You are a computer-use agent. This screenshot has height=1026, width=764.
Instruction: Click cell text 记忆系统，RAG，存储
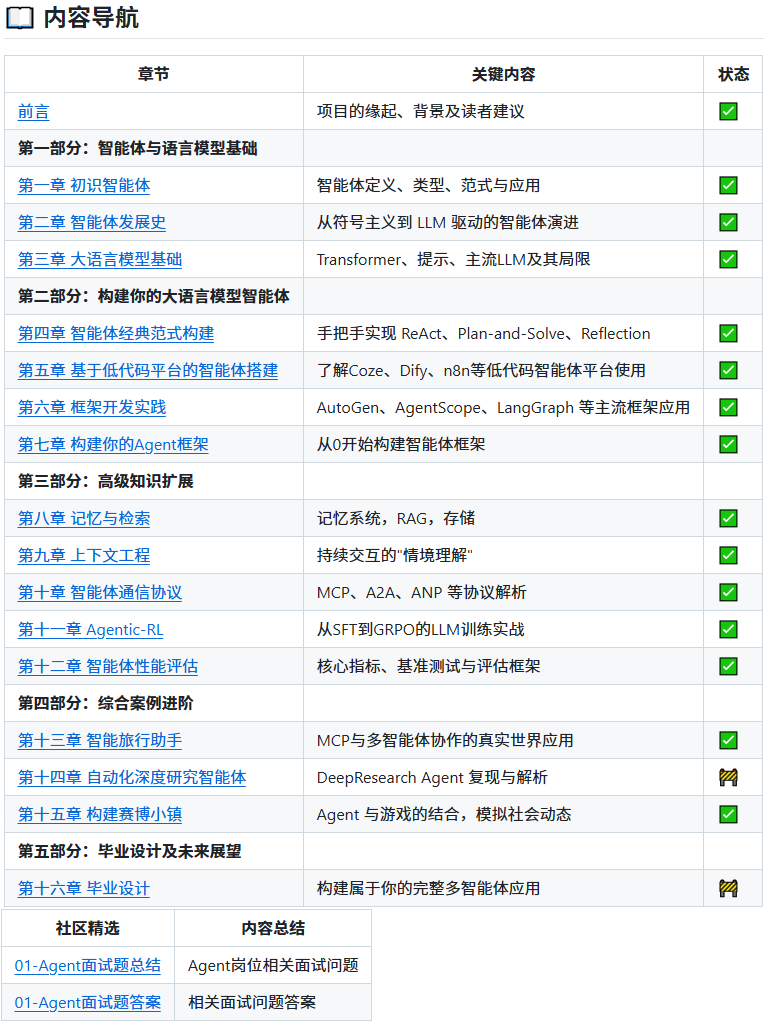[x=396, y=519]
